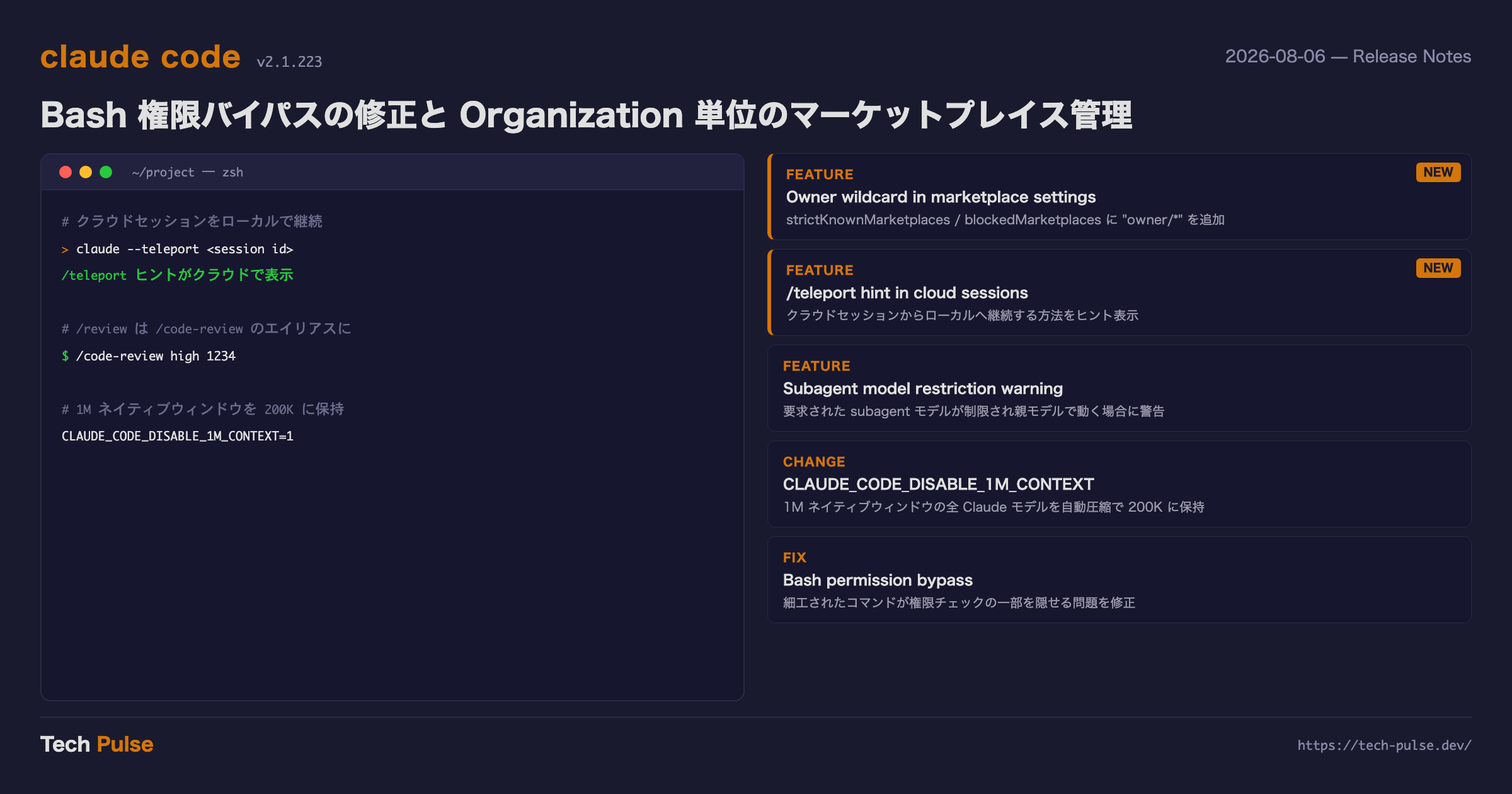Select the comment "# クラウドセッションをローカルで継続"
This screenshot has width=1512, height=794.
coord(192,221)
